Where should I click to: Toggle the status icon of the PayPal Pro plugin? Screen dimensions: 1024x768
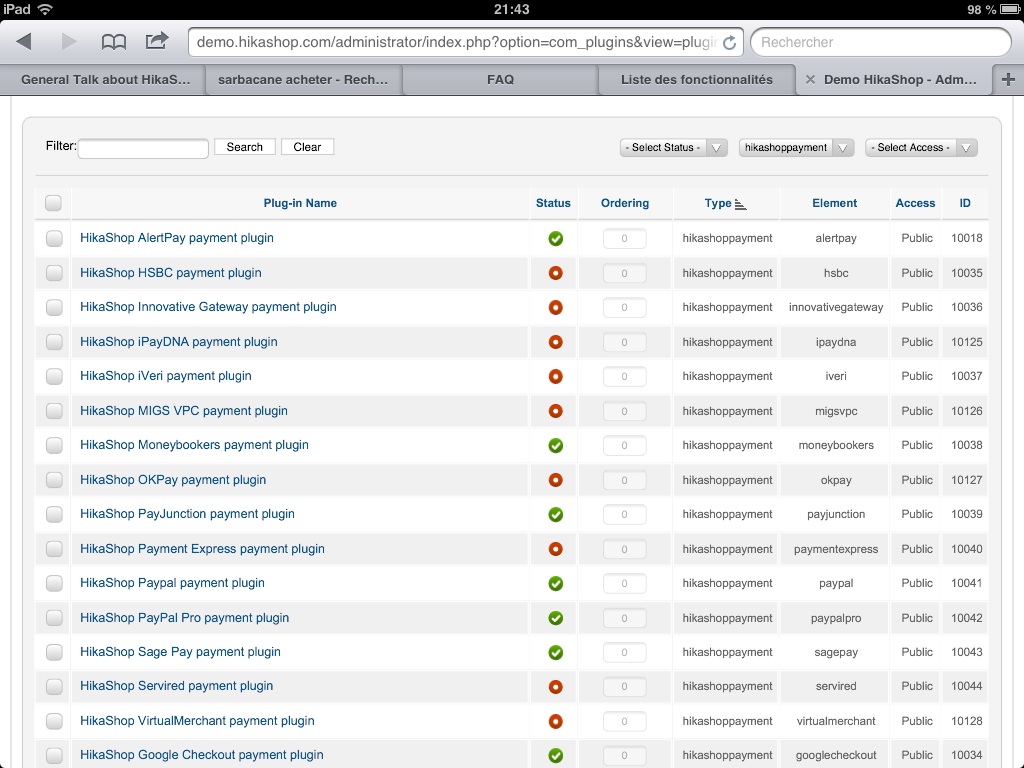(x=555, y=618)
